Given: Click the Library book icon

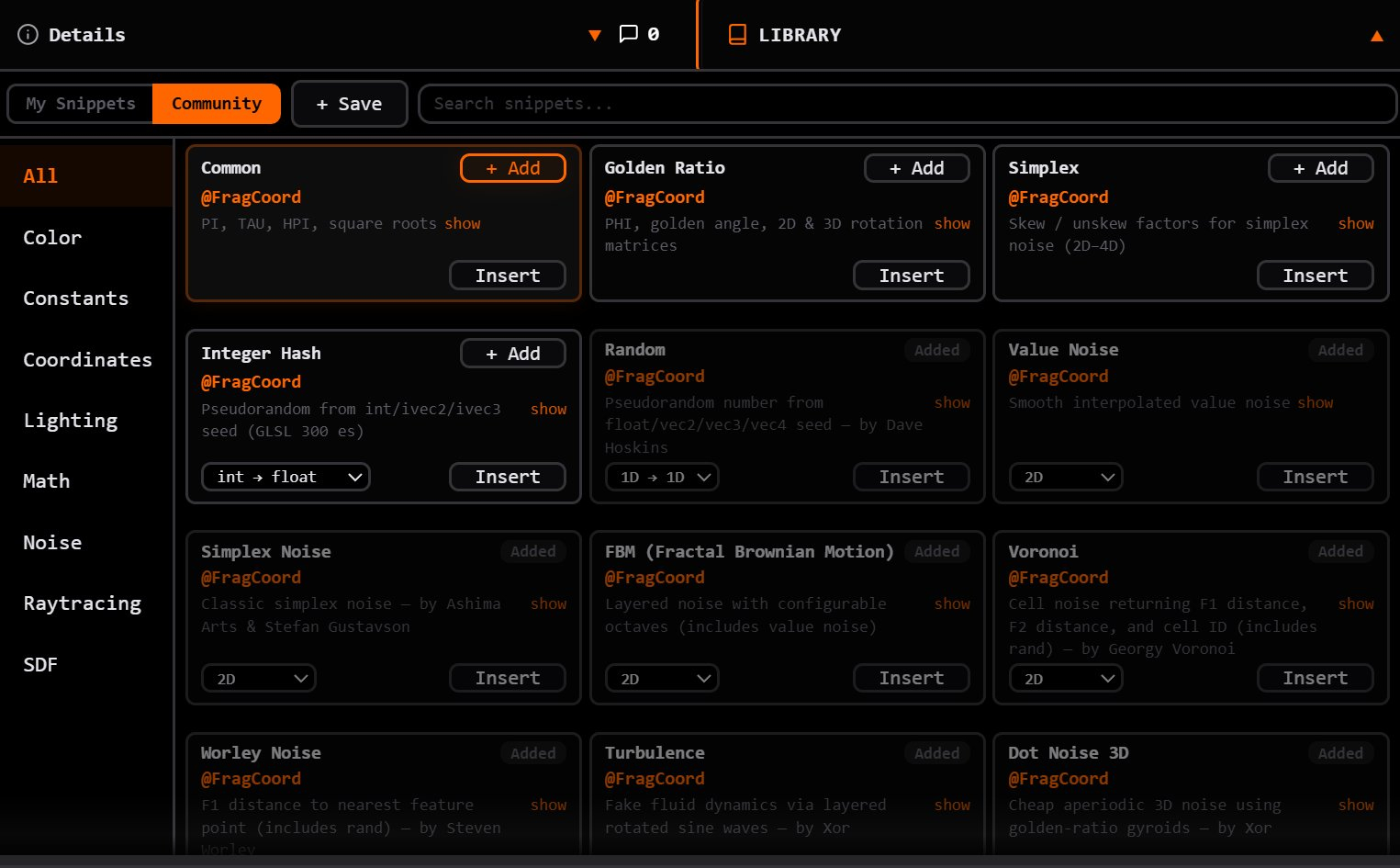Looking at the screenshot, I should pos(737,35).
